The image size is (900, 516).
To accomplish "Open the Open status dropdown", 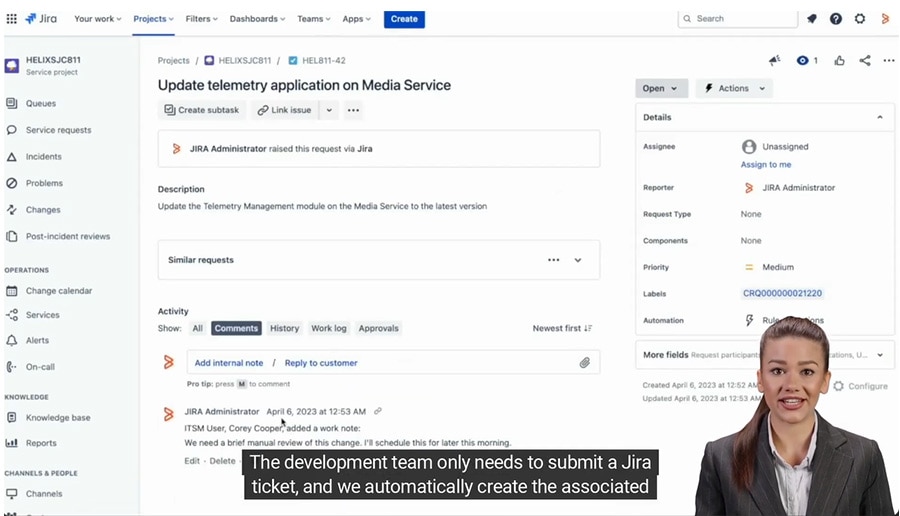I will 661,88.
